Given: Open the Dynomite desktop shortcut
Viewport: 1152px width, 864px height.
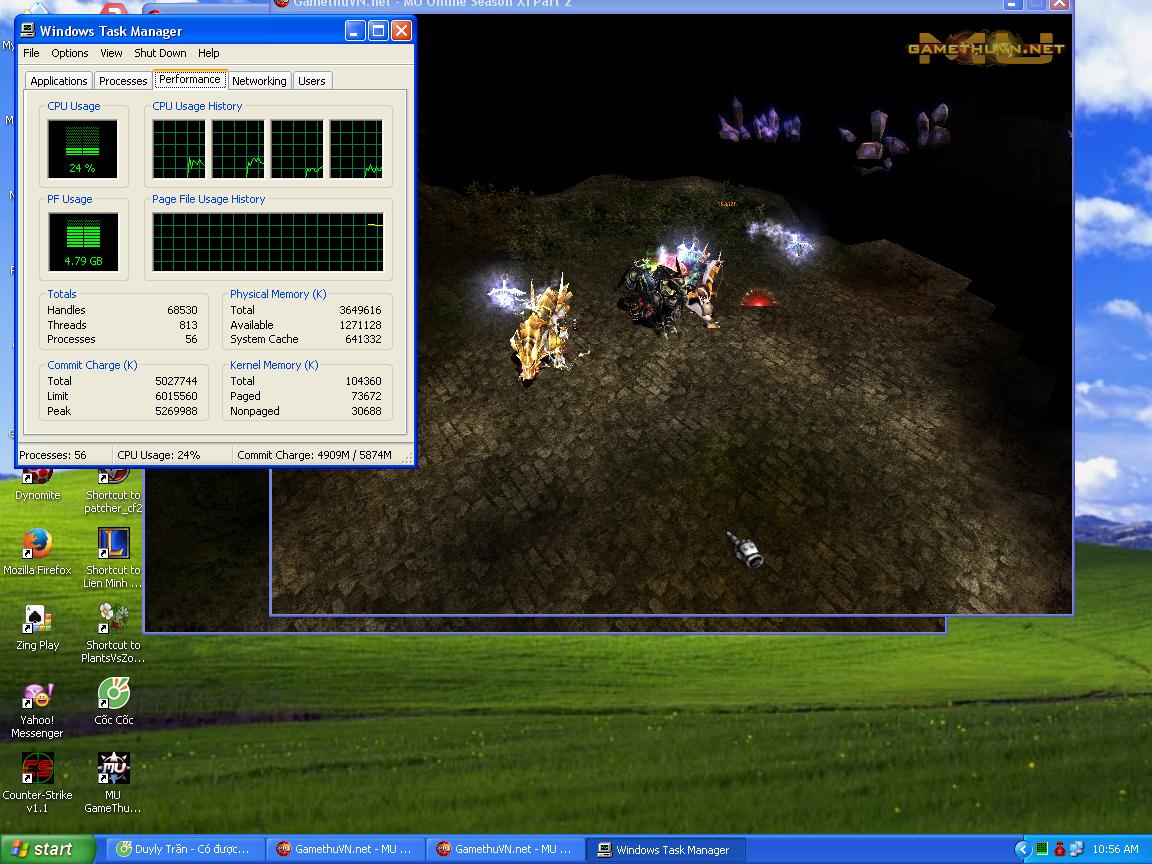Looking at the screenshot, I should pyautogui.click(x=37, y=485).
